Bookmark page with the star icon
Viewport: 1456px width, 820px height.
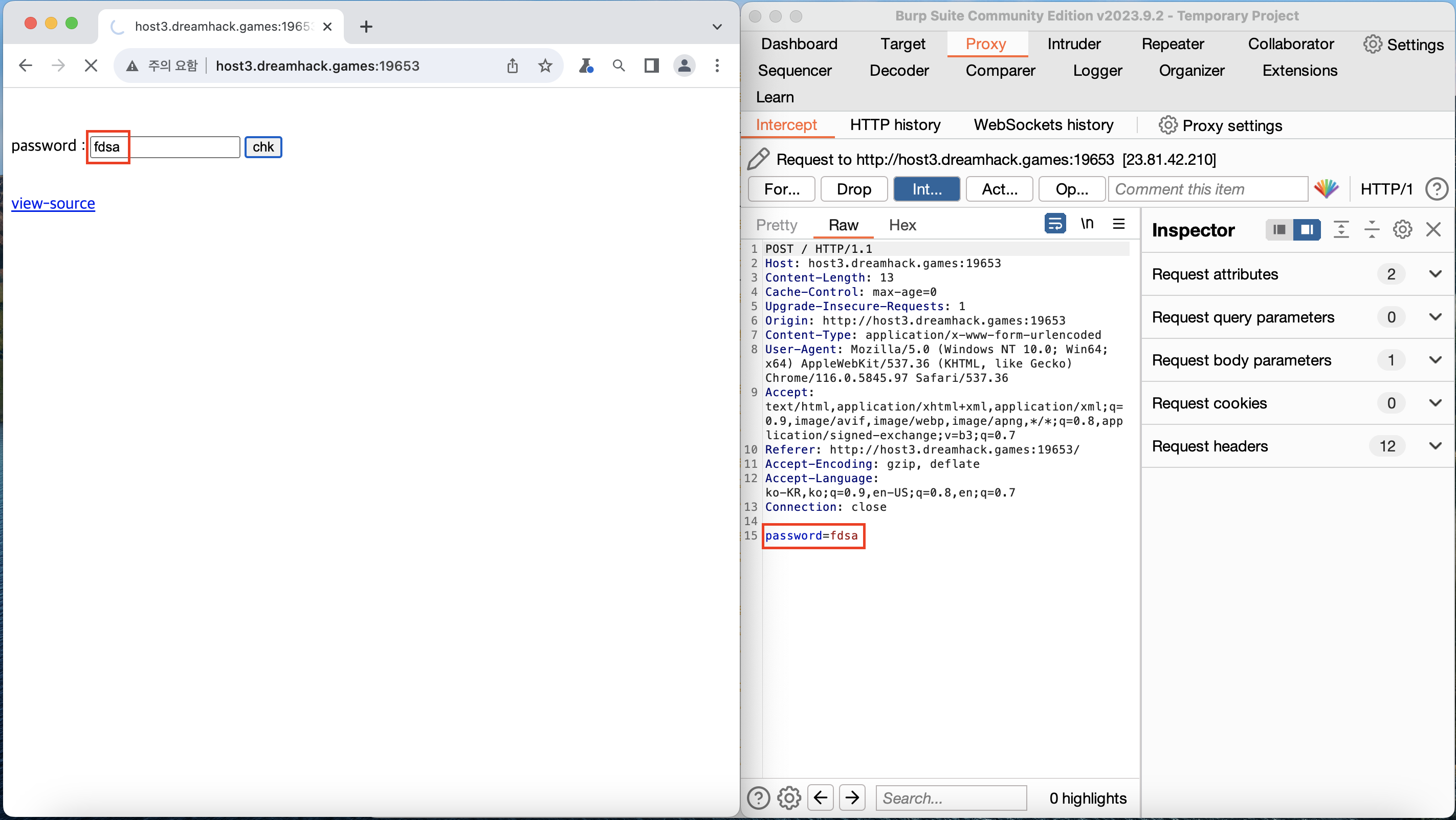tap(545, 66)
